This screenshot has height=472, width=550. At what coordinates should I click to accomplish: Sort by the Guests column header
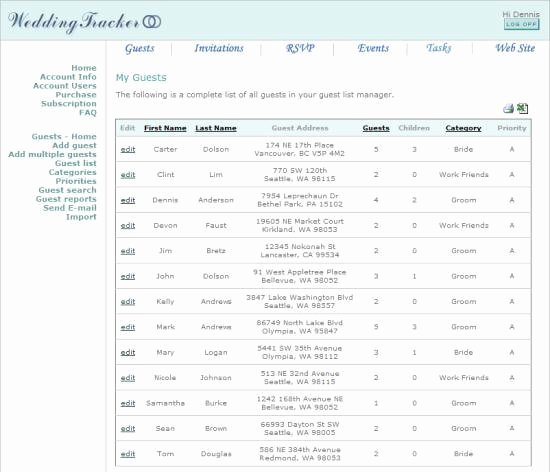click(376, 128)
